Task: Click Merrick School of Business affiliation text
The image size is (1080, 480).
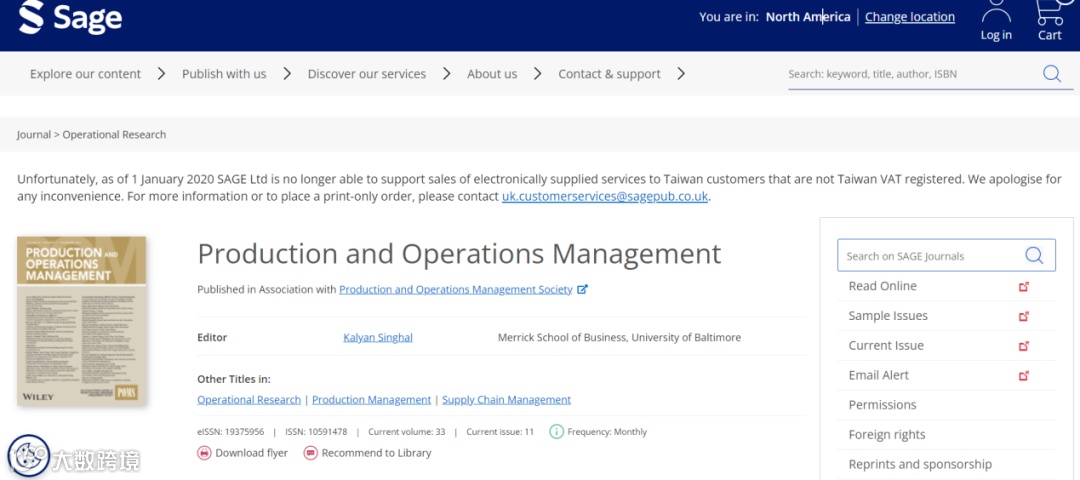Action: [x=619, y=337]
